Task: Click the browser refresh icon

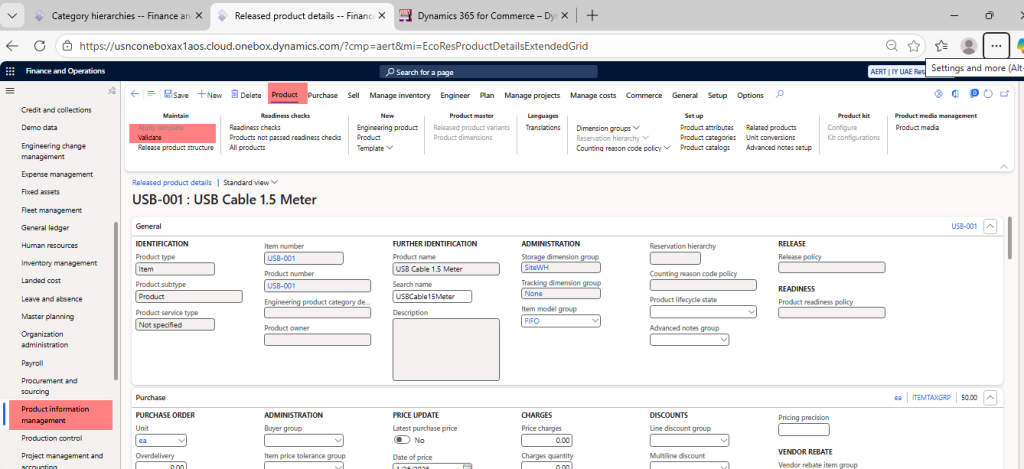Action: (x=40, y=46)
